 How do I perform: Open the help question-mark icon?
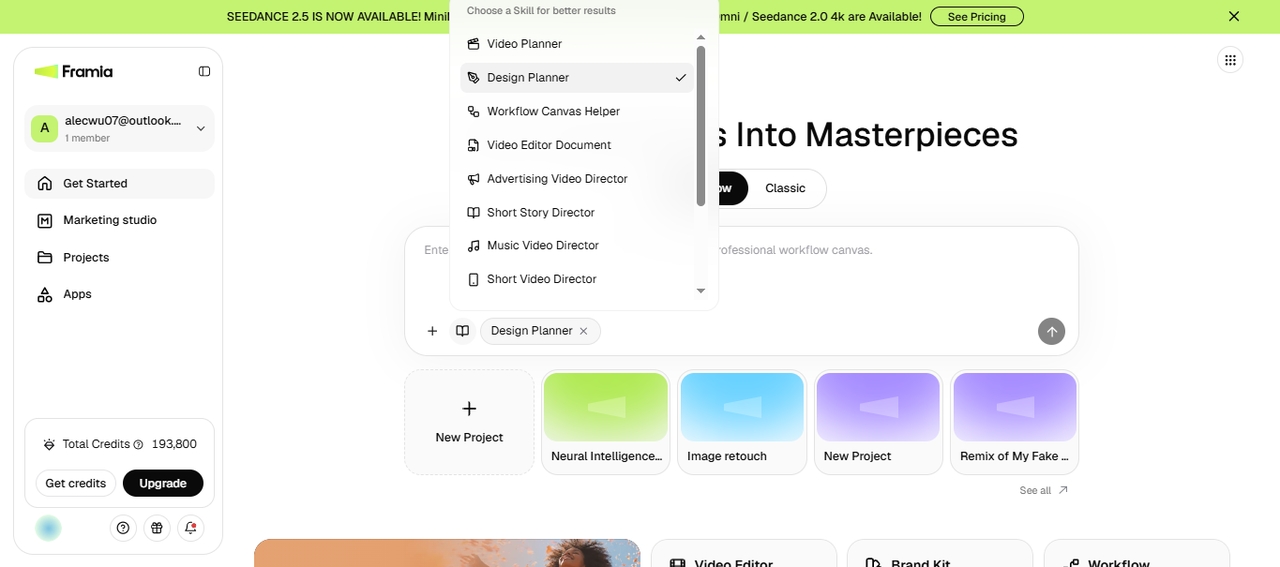click(x=123, y=528)
